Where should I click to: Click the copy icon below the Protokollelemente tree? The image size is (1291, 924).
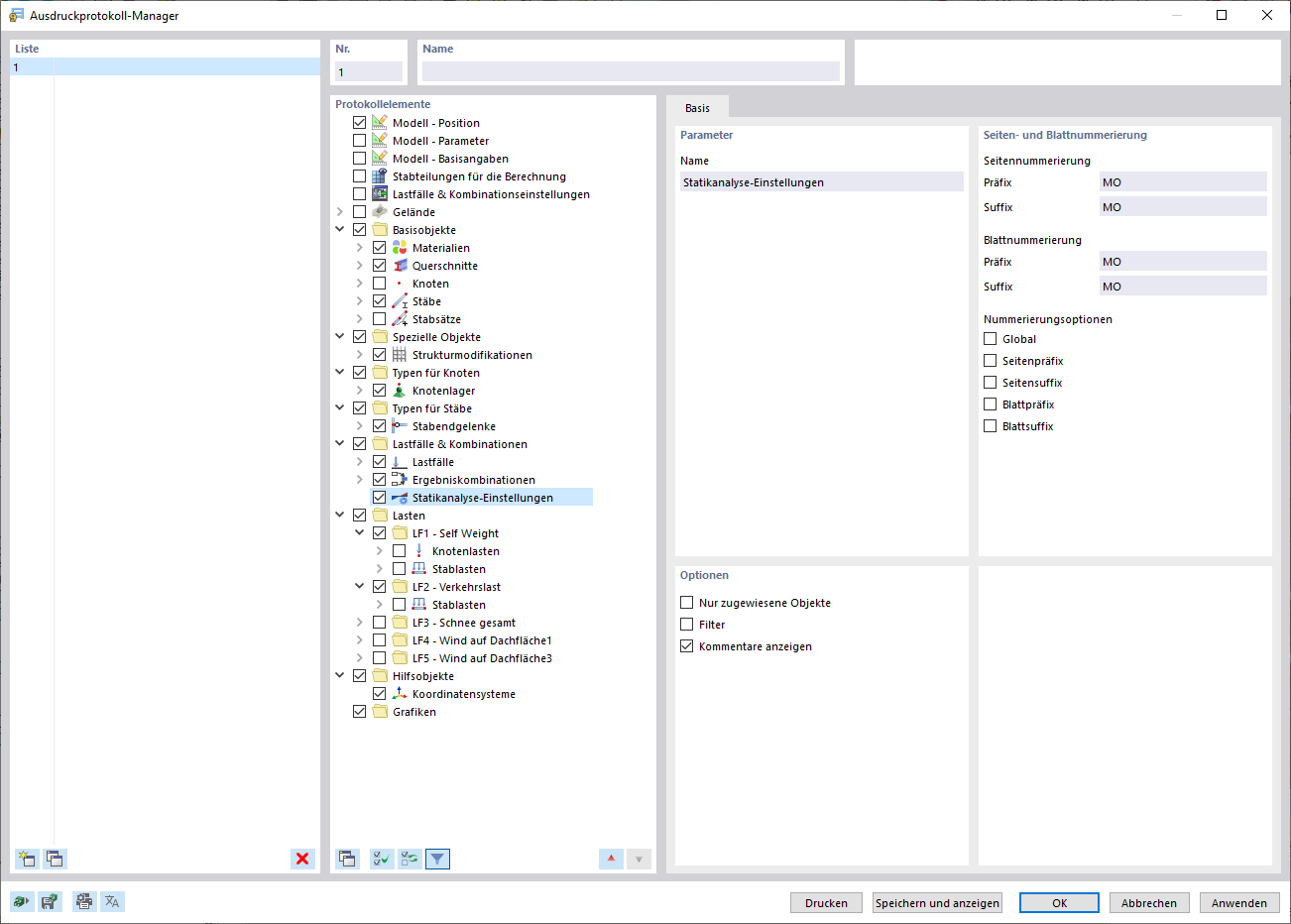point(347,859)
